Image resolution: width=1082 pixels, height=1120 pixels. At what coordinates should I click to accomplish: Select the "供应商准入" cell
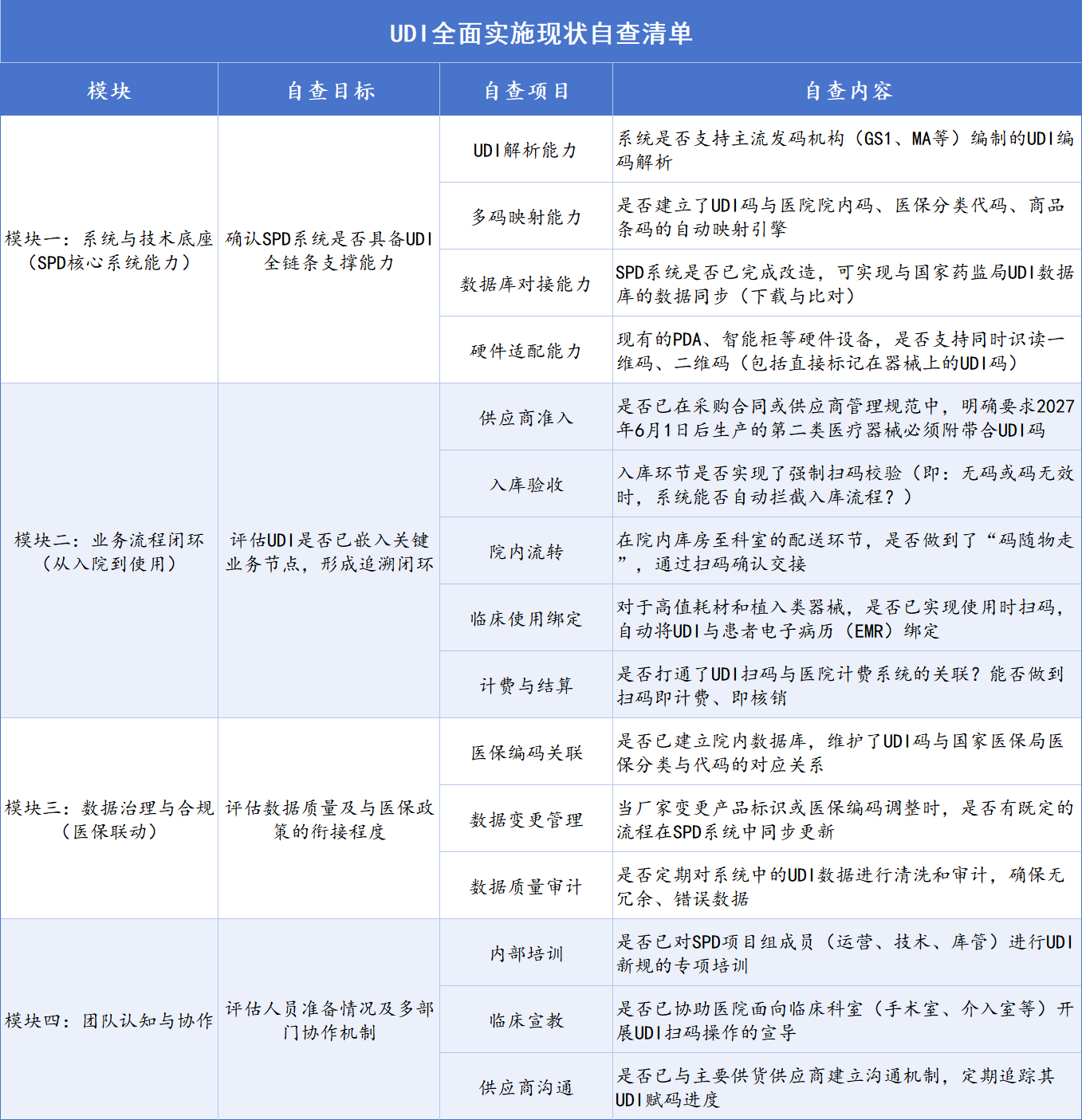coord(526,418)
